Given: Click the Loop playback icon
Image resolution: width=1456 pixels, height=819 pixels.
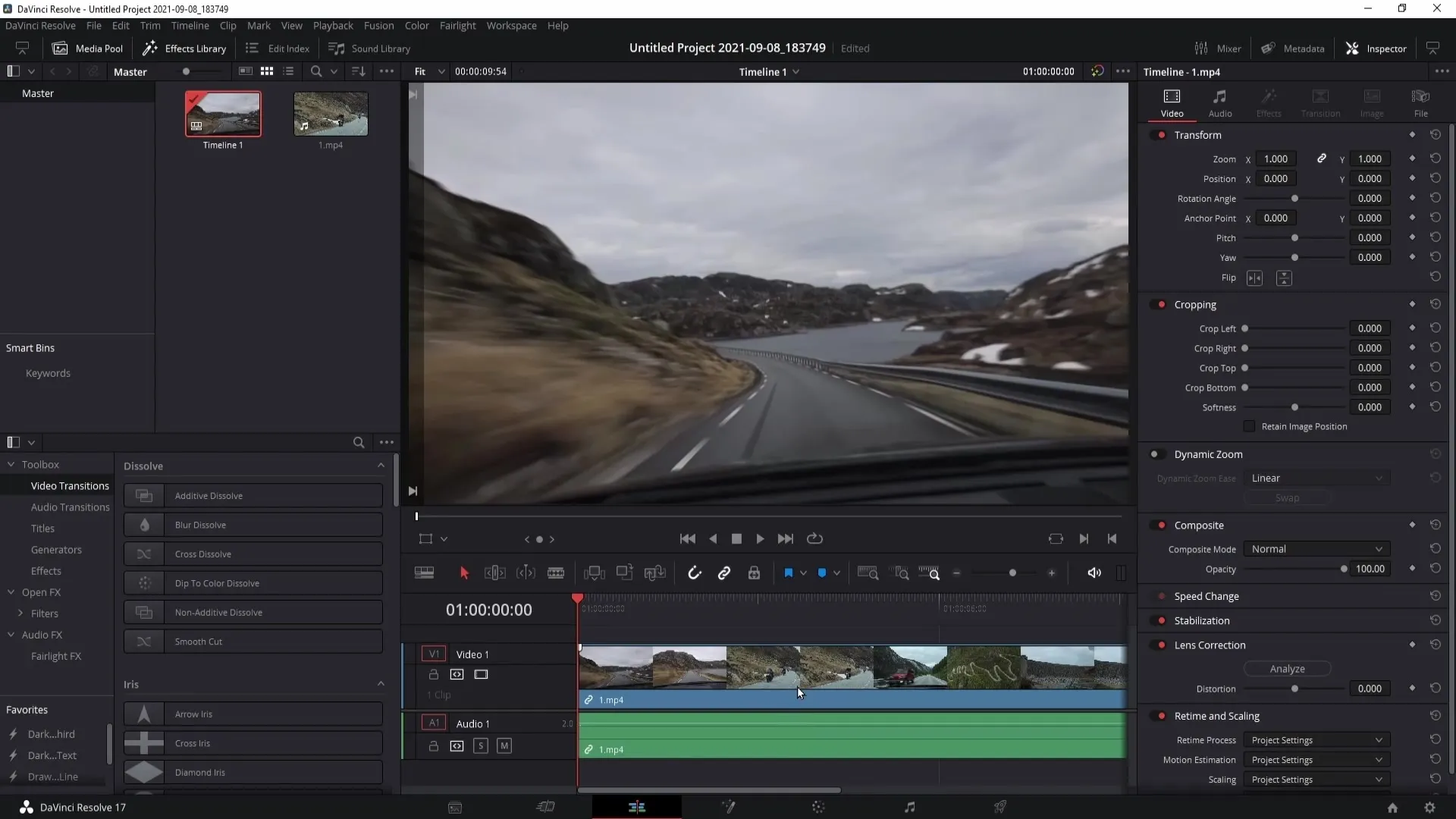Looking at the screenshot, I should tap(817, 539).
